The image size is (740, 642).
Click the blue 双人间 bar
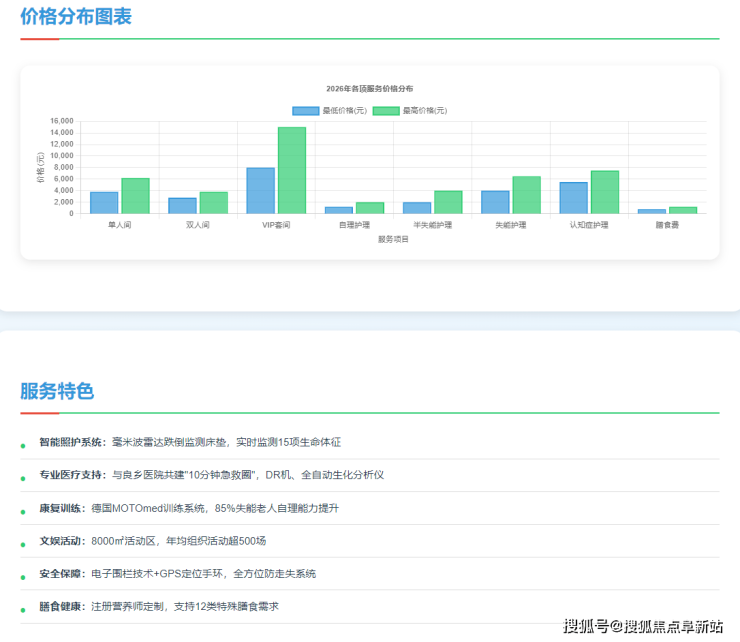(182, 206)
